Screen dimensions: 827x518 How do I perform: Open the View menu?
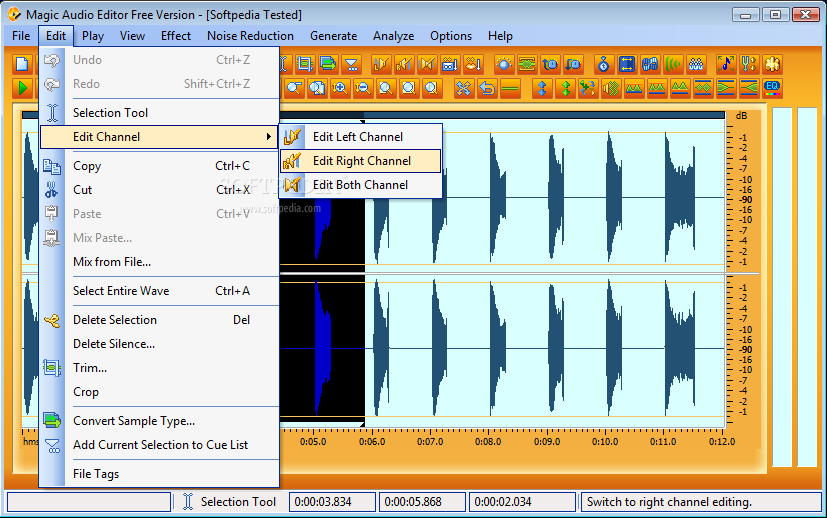click(132, 36)
